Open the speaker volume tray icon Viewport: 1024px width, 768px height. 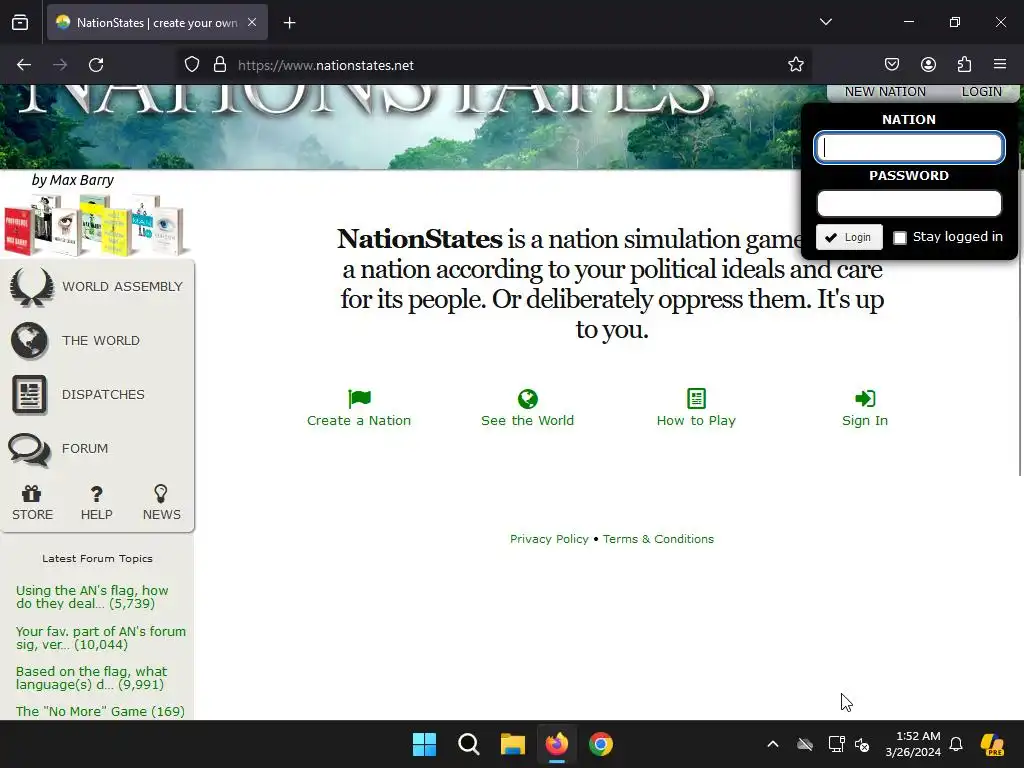tap(862, 744)
